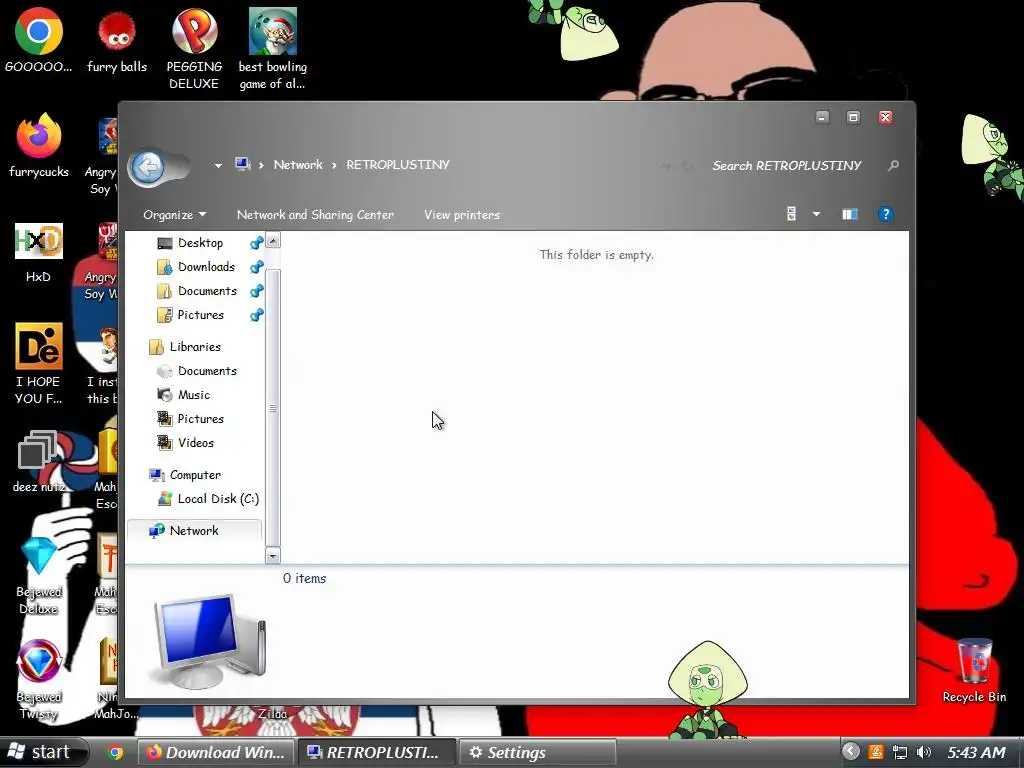The image size is (1024, 768).
Task: Click the navigation pane scroll down arrow
Action: [x=273, y=556]
